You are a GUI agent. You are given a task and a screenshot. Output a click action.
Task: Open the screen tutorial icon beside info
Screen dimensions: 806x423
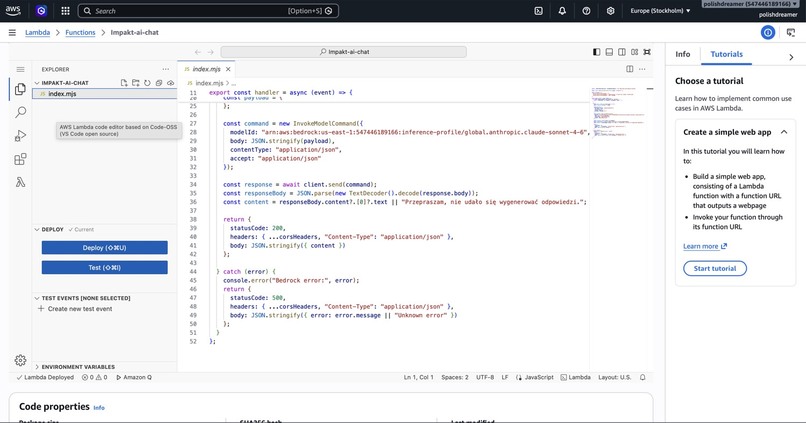coord(791,32)
